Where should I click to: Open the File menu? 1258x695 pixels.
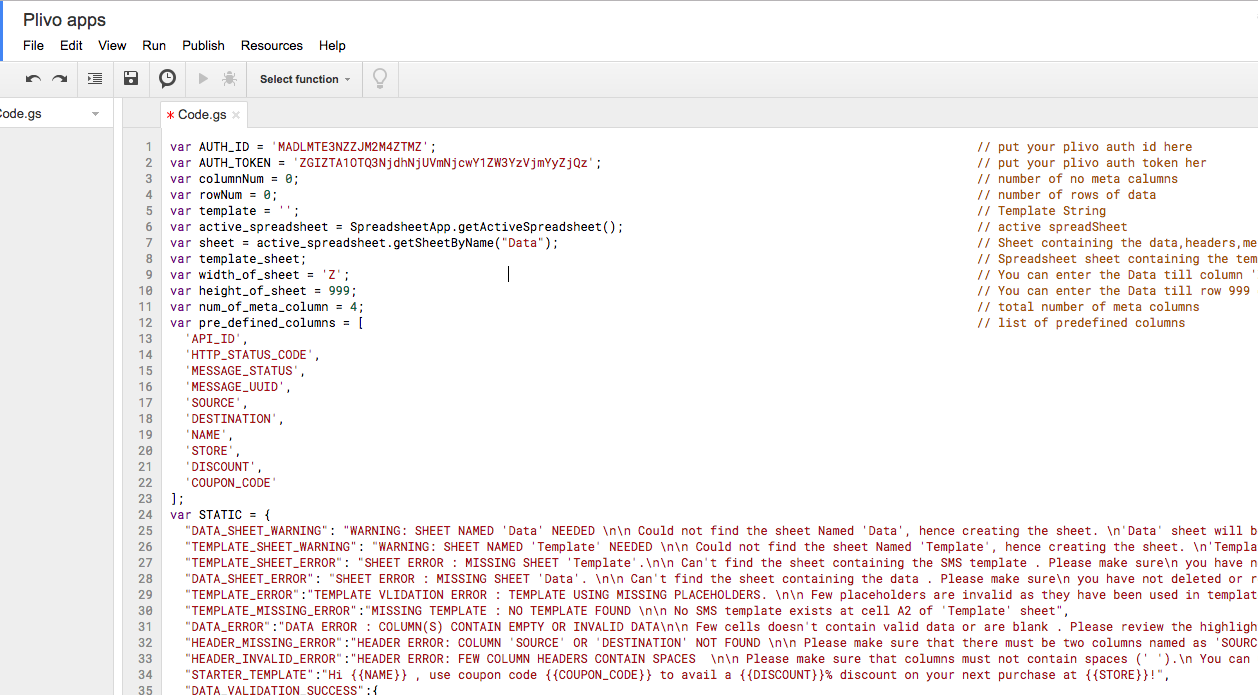tap(33, 46)
